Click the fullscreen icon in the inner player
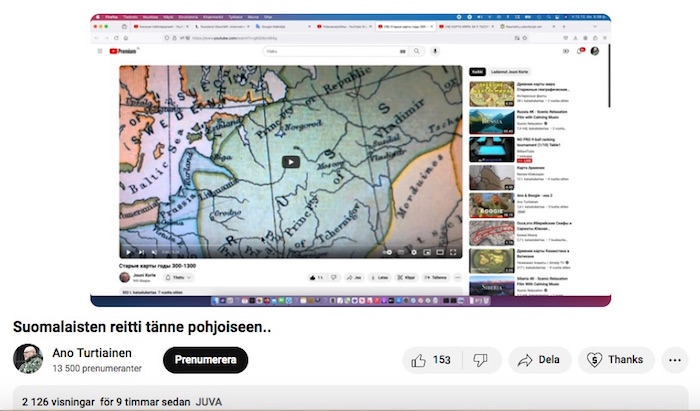The height and width of the screenshot is (411, 700). click(453, 252)
